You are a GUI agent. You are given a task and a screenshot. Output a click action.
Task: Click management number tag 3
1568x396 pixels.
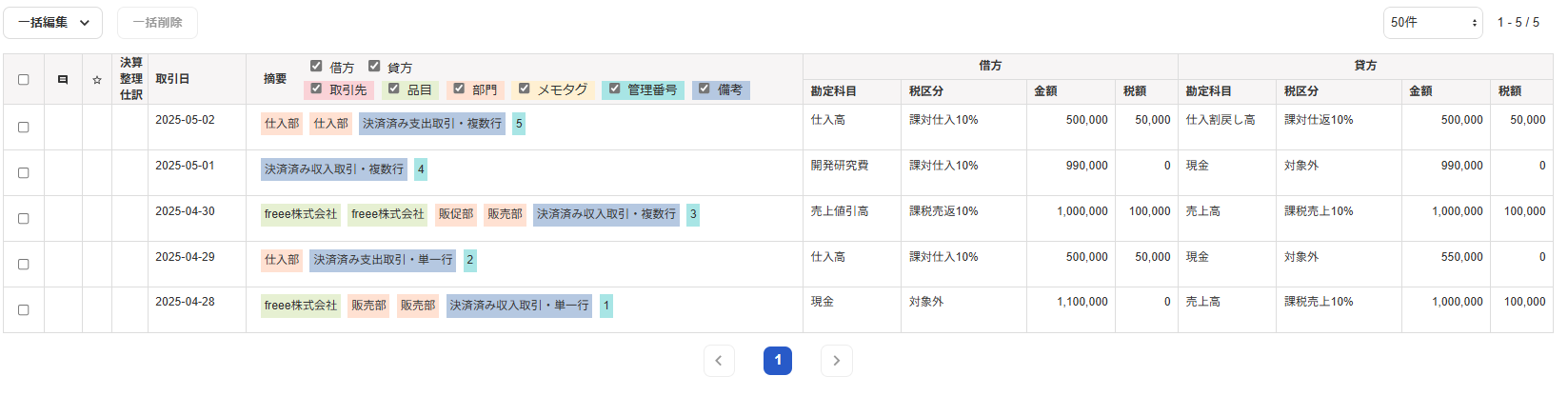(x=693, y=214)
